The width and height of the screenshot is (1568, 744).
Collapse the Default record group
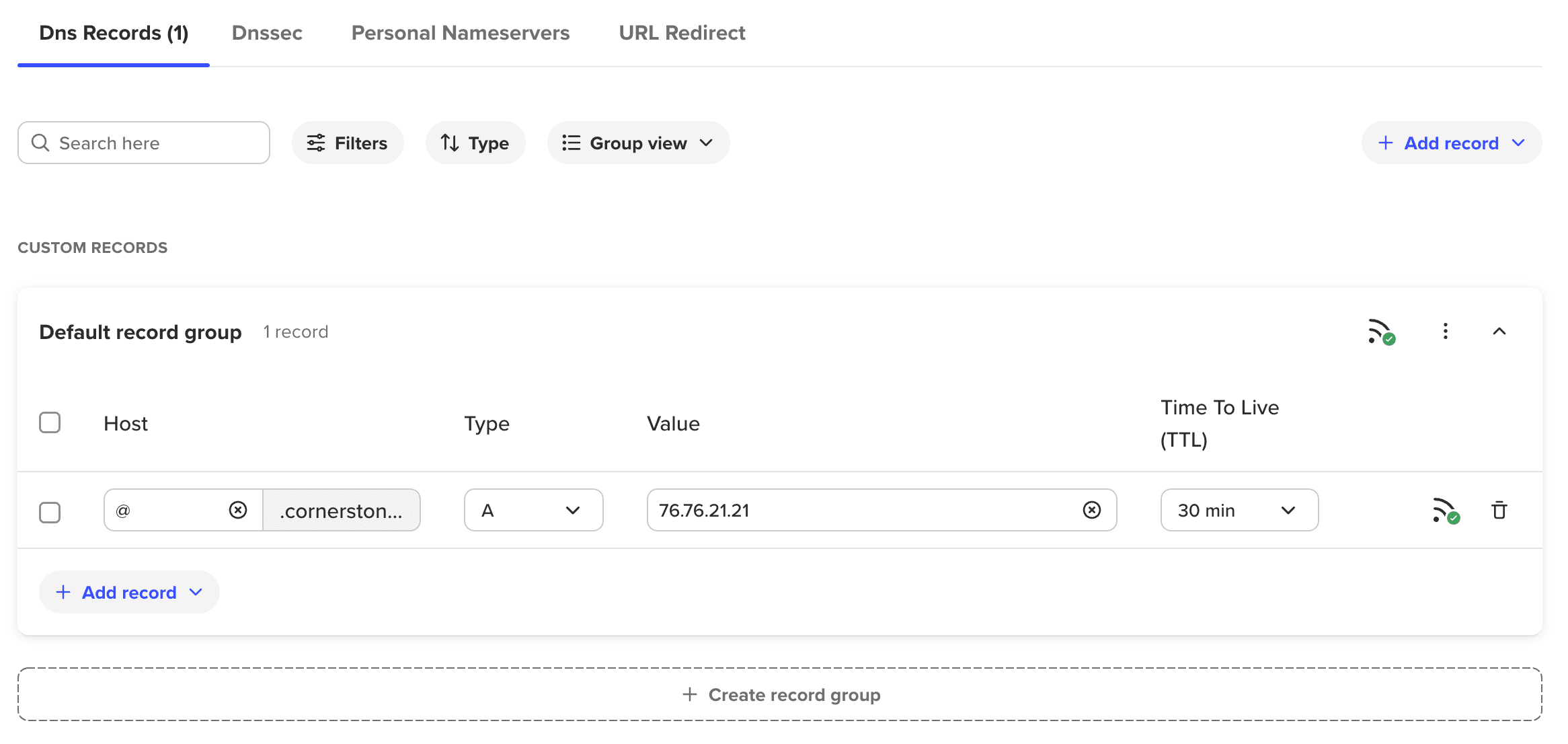pyautogui.click(x=1499, y=331)
